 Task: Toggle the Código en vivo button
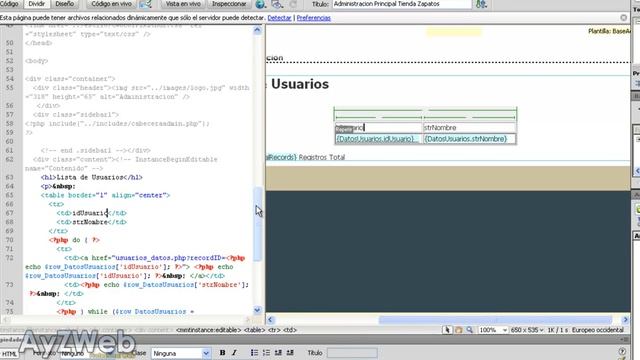pyautogui.click(x=111, y=4)
